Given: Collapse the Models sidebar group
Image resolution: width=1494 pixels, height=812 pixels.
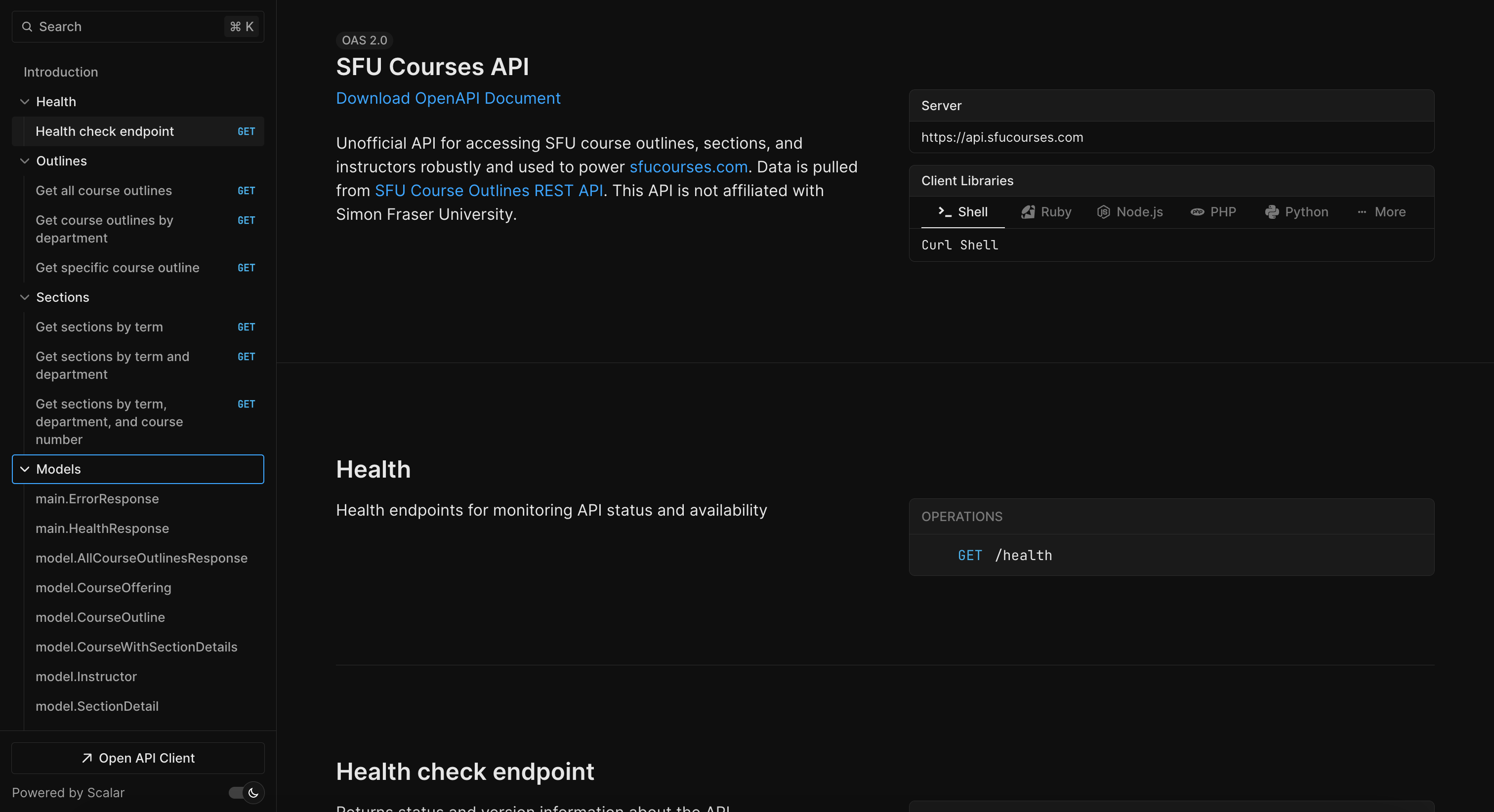Looking at the screenshot, I should tap(24, 469).
